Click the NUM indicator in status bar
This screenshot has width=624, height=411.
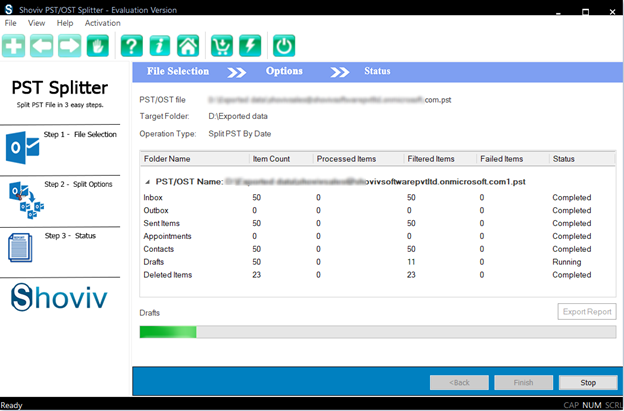tap(592, 405)
